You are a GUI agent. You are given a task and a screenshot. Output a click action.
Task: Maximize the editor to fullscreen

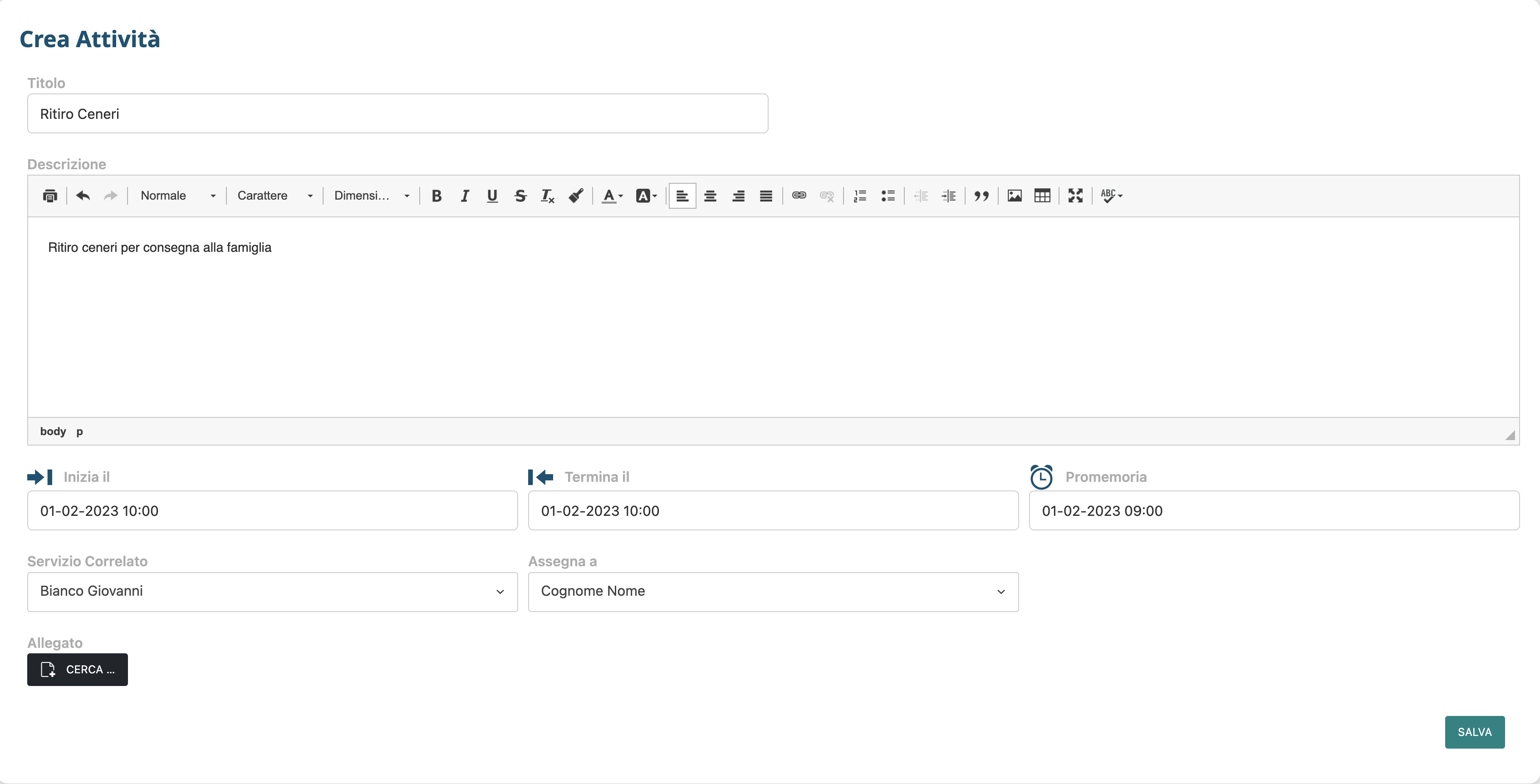[1075, 196]
